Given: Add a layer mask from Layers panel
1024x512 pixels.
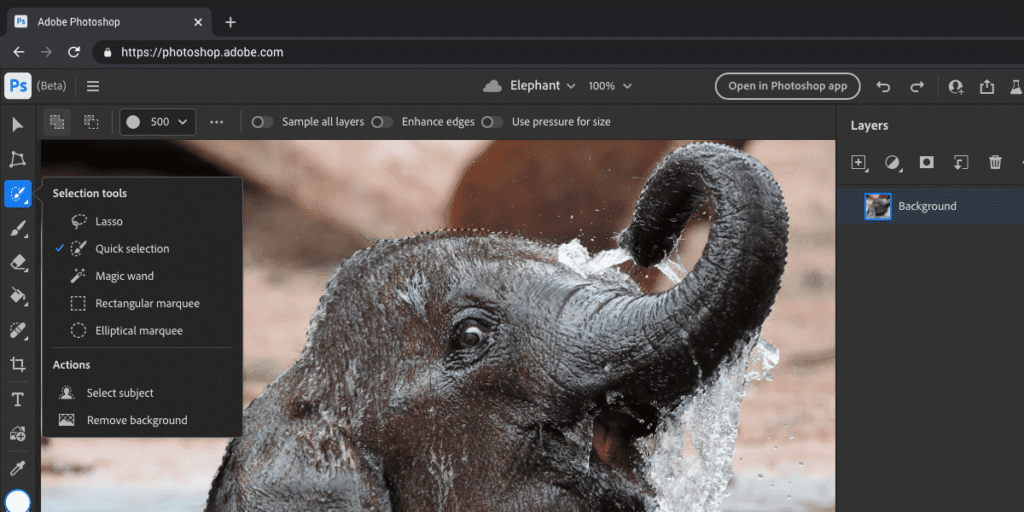Looking at the screenshot, I should [926, 162].
